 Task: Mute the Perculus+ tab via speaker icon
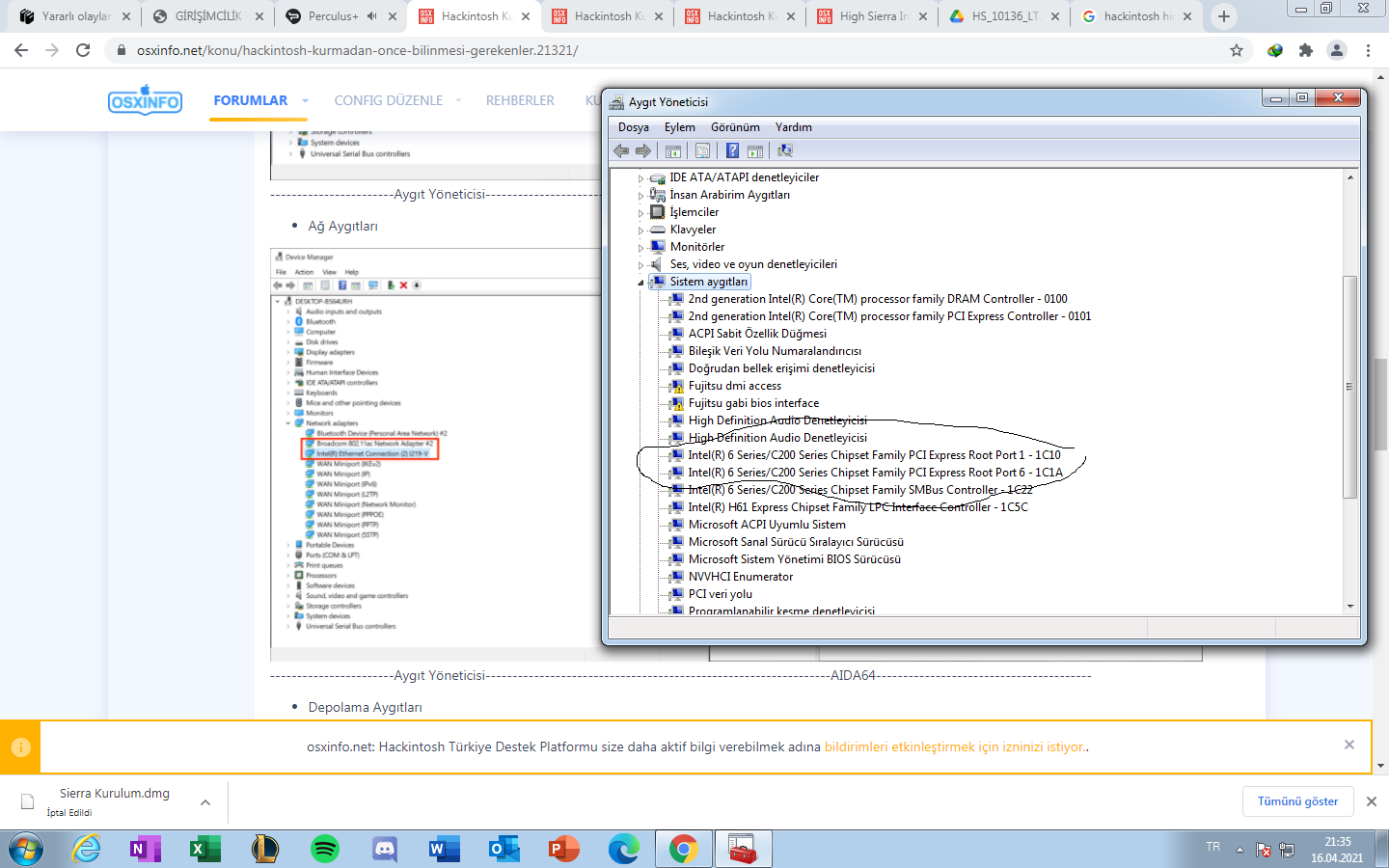pyautogui.click(x=372, y=16)
